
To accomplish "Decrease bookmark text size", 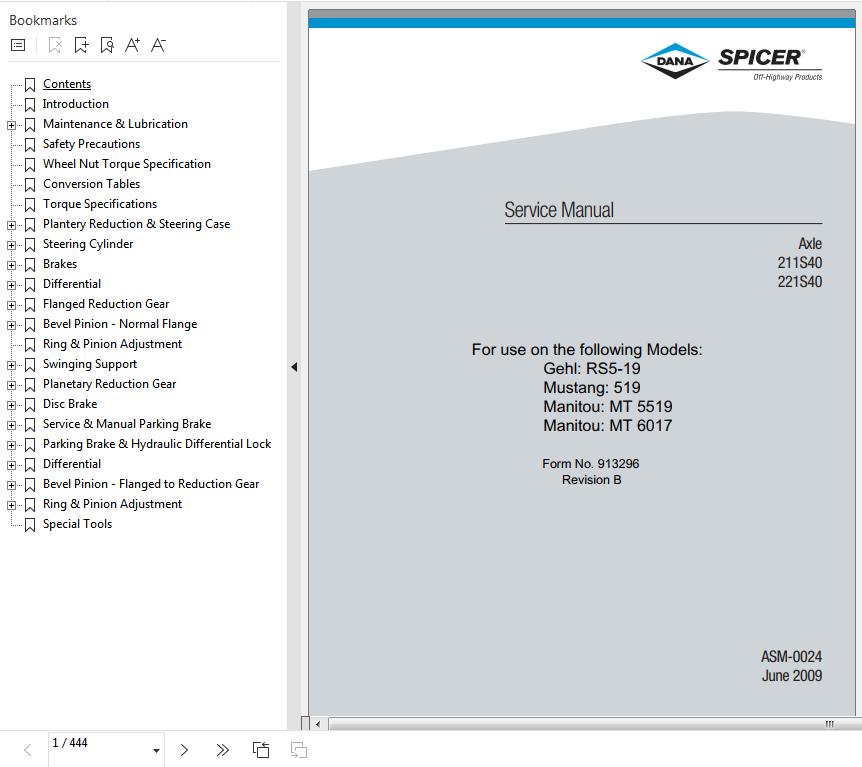I will (158, 45).
